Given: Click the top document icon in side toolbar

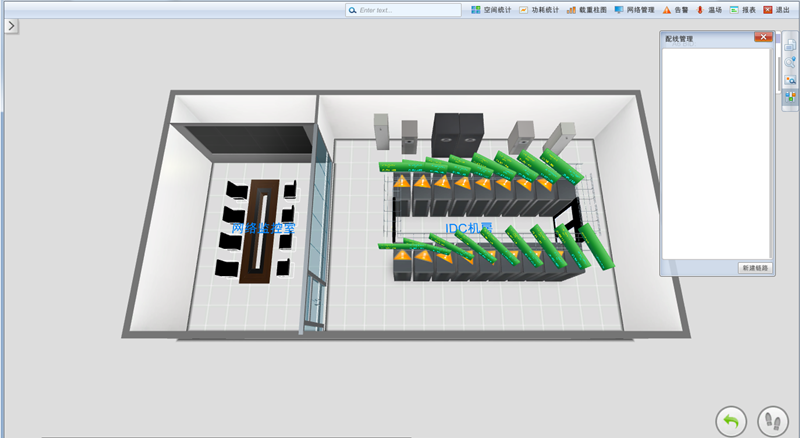Looking at the screenshot, I should pyautogui.click(x=790, y=45).
